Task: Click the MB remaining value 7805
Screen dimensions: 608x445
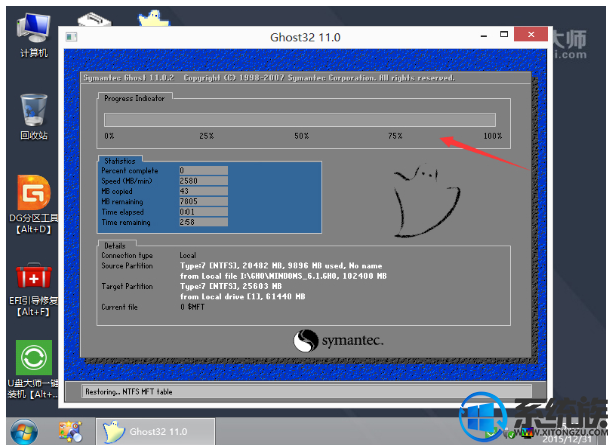Action: pos(203,201)
